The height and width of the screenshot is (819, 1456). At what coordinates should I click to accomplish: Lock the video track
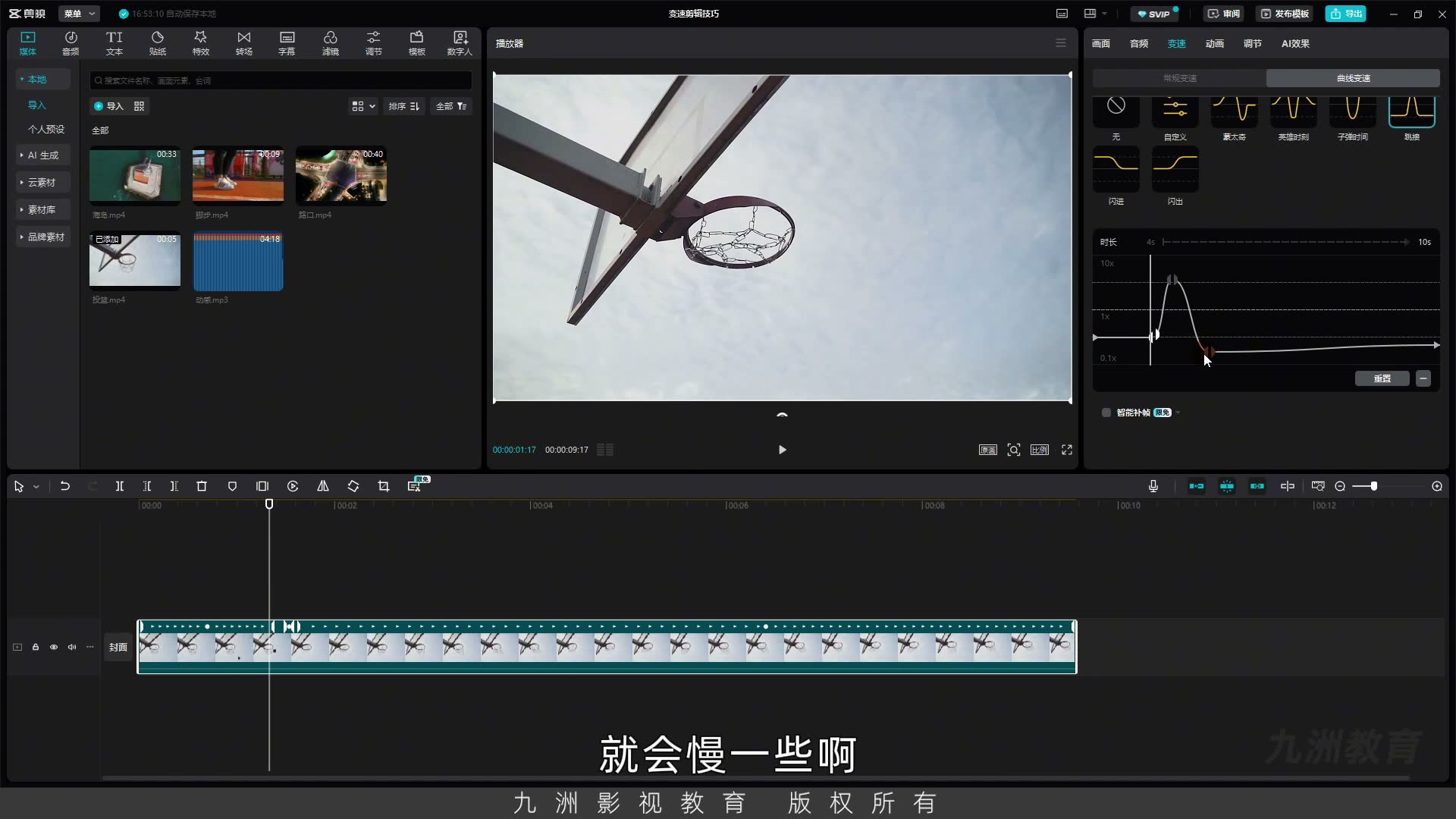pos(36,647)
